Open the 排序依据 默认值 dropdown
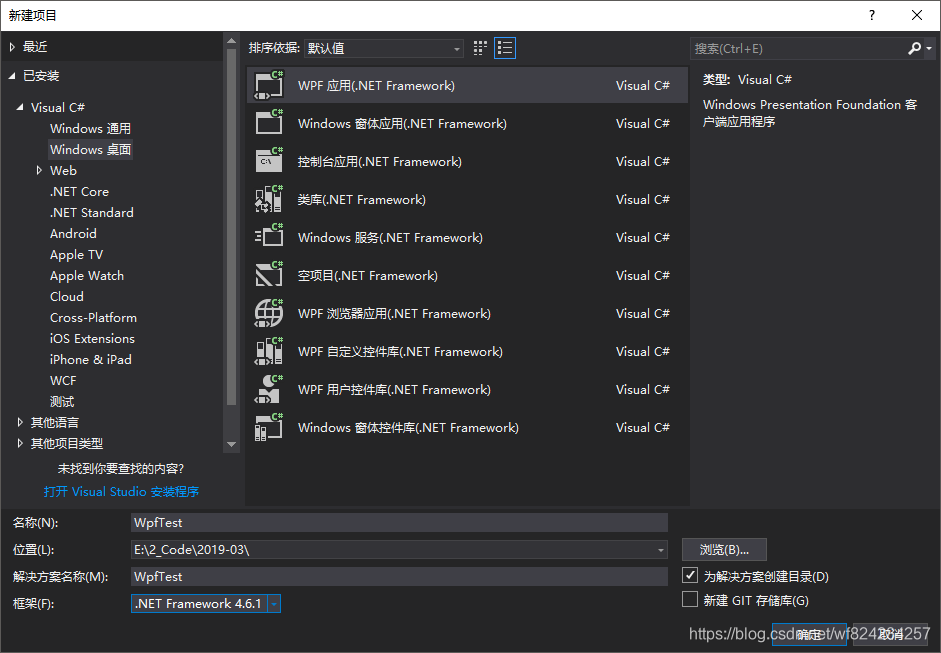Viewport: 941px width, 653px height. pyautogui.click(x=383, y=48)
